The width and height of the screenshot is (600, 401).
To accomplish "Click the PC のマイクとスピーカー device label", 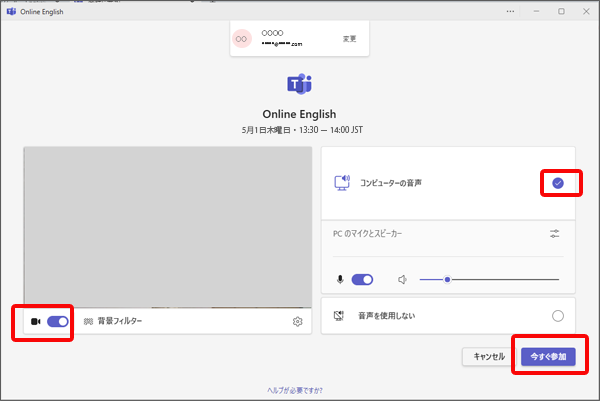I will [367, 233].
